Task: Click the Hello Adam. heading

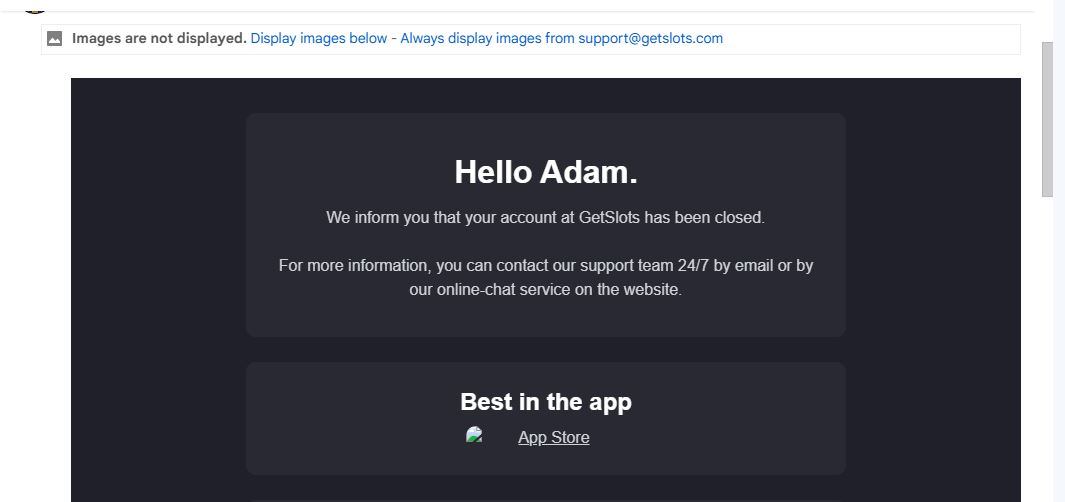Action: click(546, 172)
